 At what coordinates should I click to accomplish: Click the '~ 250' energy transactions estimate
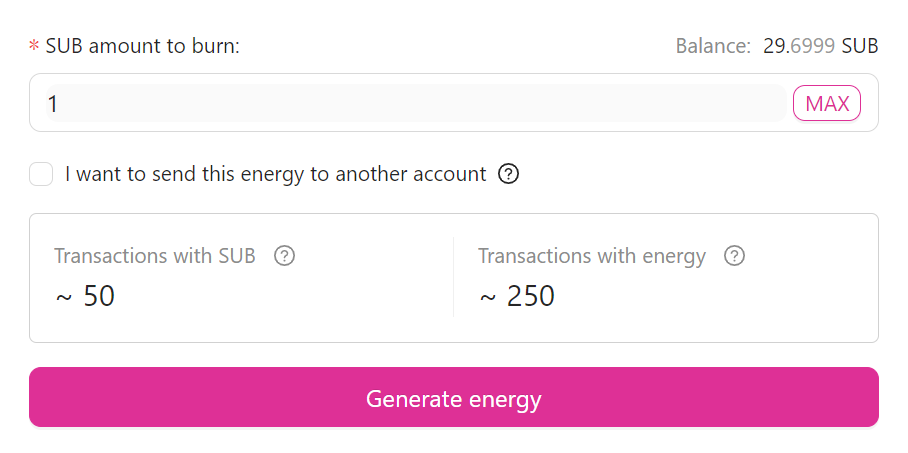click(517, 296)
